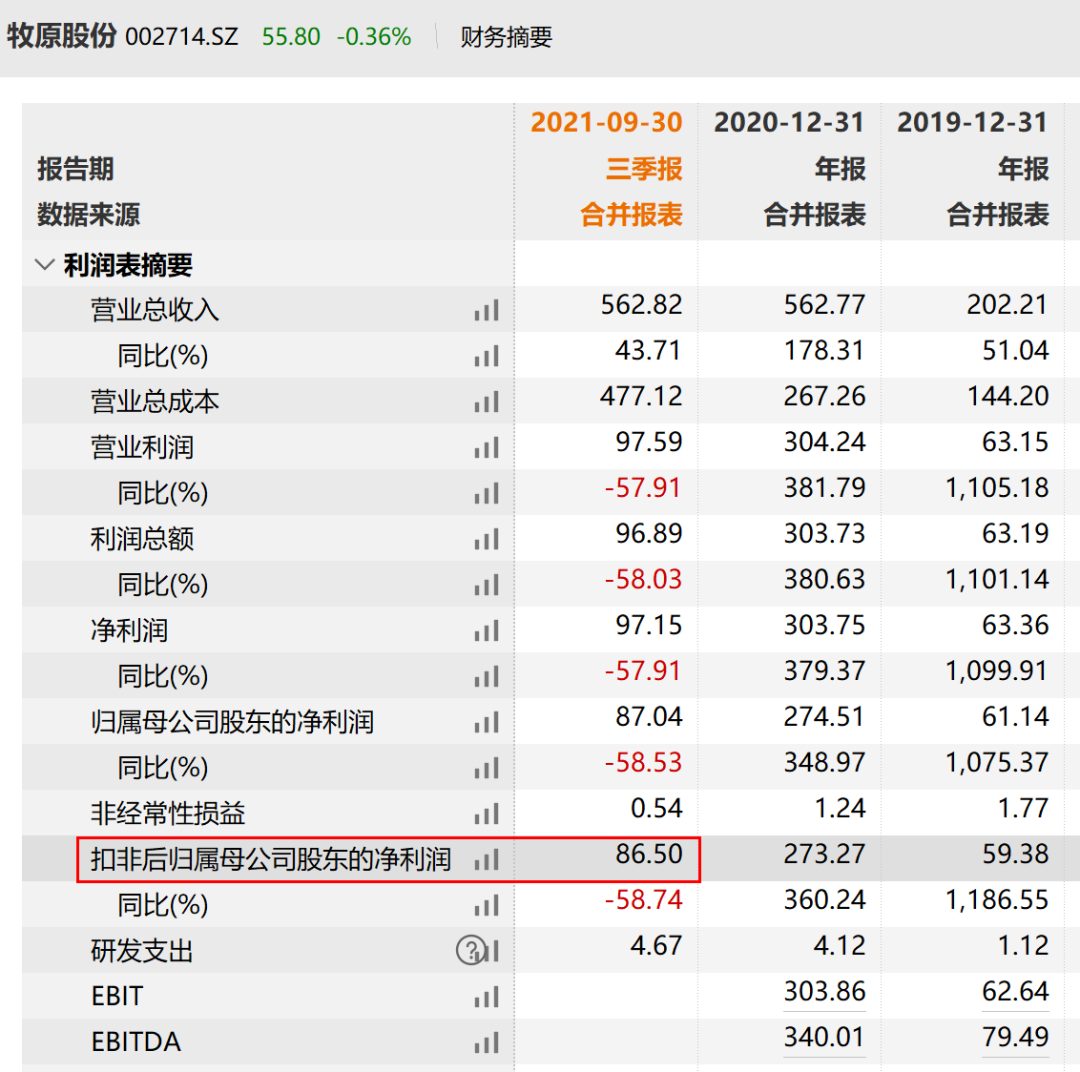Click the bar chart icon for 净利润

tap(486, 631)
